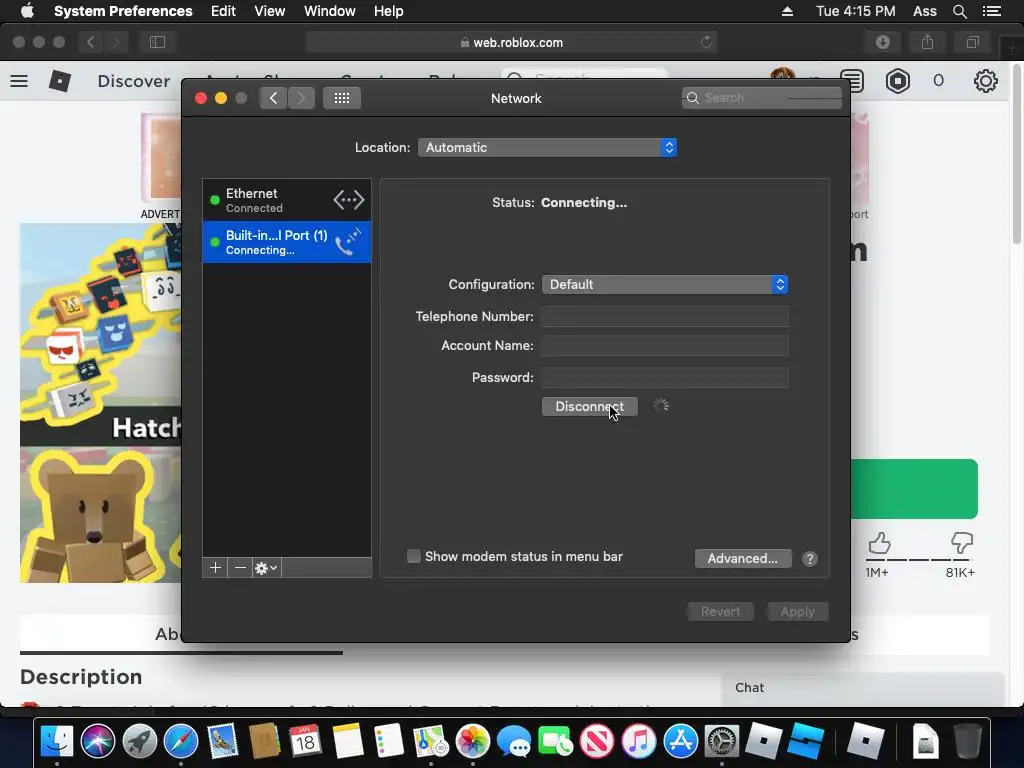Open Messages from the Dock
This screenshot has height=768, width=1024.
(513, 741)
